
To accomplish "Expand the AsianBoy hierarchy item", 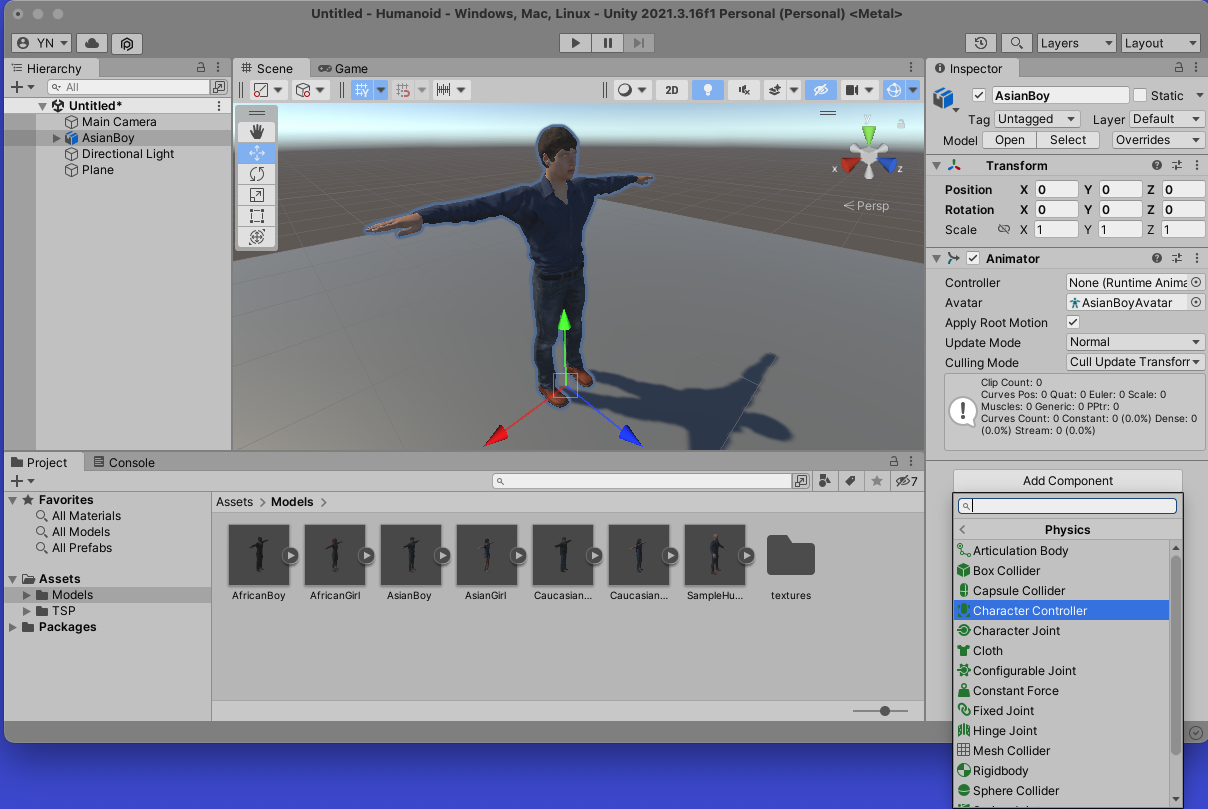I will click(57, 138).
